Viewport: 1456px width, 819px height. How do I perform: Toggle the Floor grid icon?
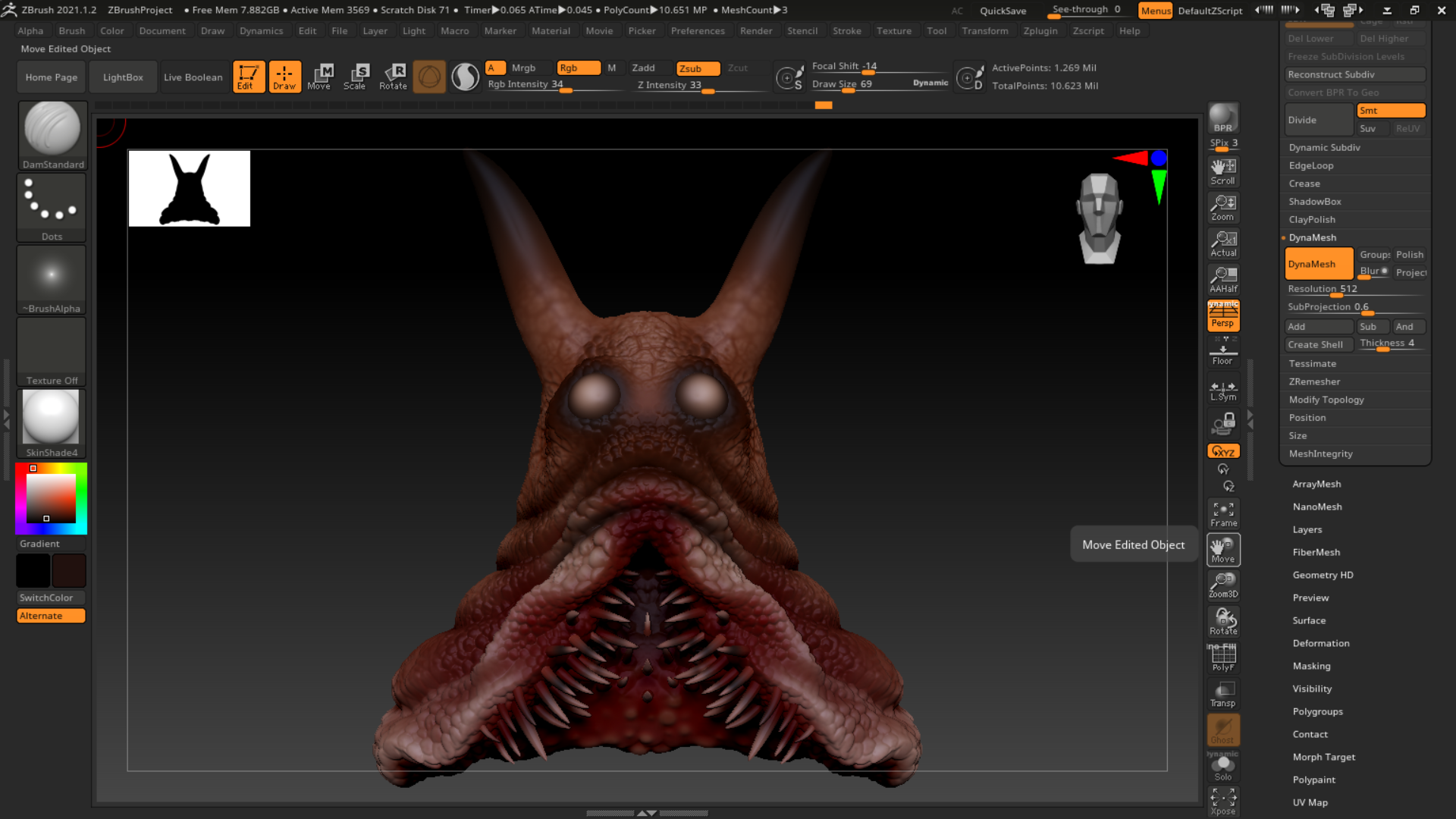[1222, 350]
